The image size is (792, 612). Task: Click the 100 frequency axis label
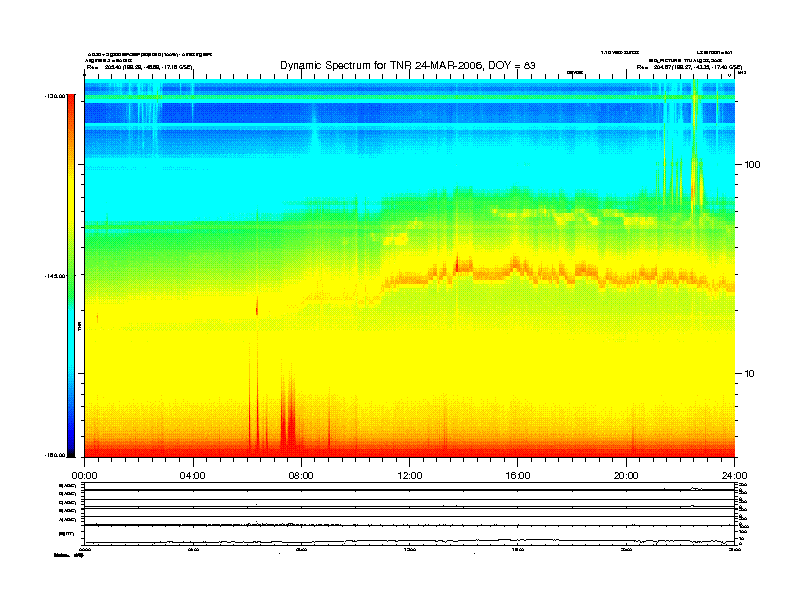(x=753, y=165)
